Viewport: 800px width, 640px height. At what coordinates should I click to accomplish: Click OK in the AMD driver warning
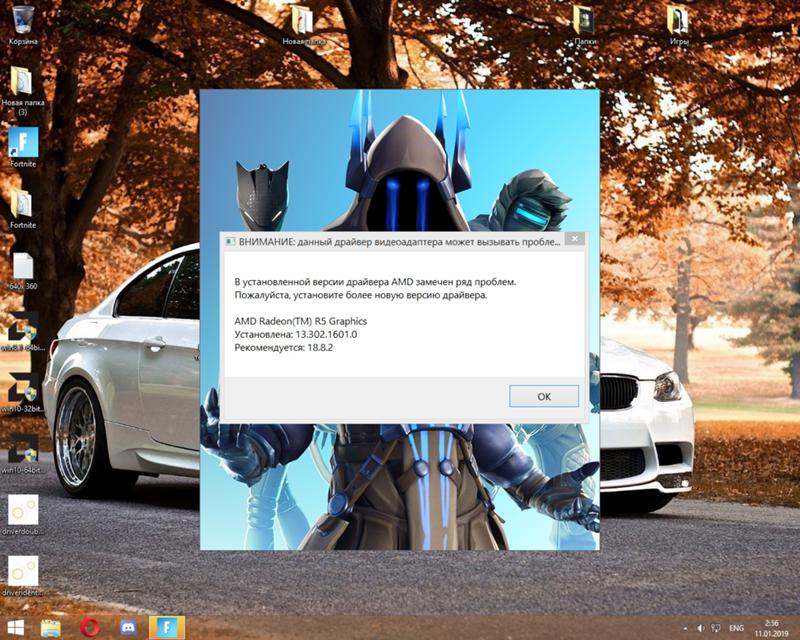(x=544, y=396)
